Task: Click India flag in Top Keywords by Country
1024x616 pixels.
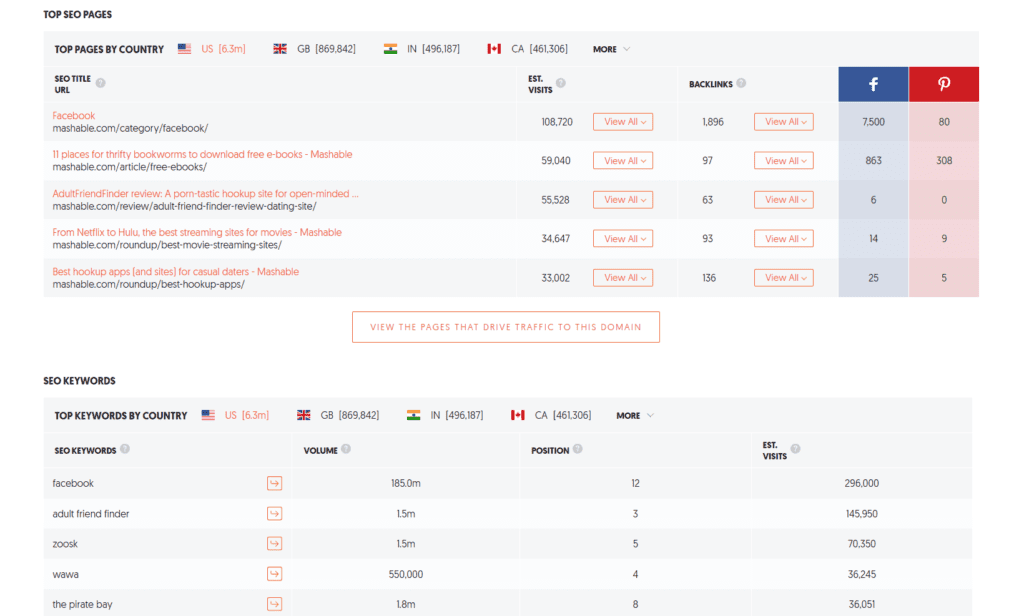Action: (413, 415)
